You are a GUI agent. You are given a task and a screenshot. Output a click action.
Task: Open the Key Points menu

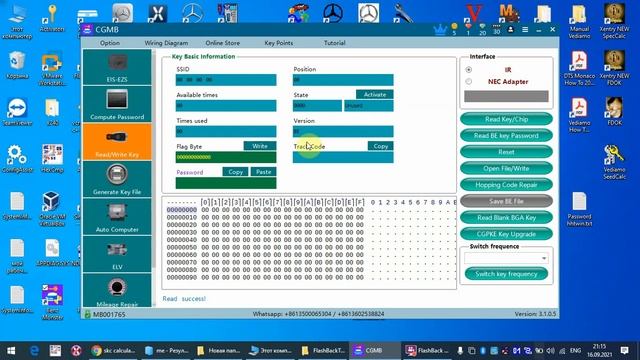pyautogui.click(x=278, y=43)
